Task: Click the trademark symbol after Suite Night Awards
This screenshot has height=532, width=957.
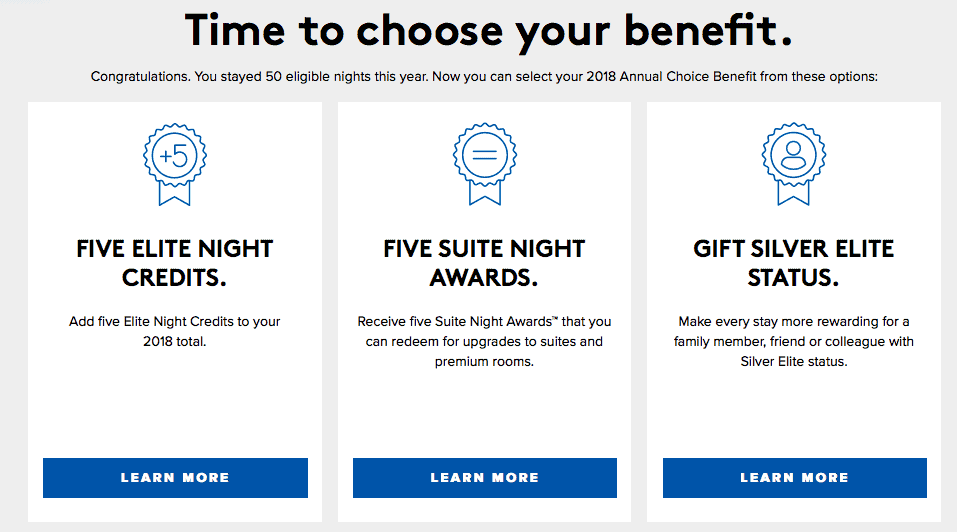Action: click(555, 318)
